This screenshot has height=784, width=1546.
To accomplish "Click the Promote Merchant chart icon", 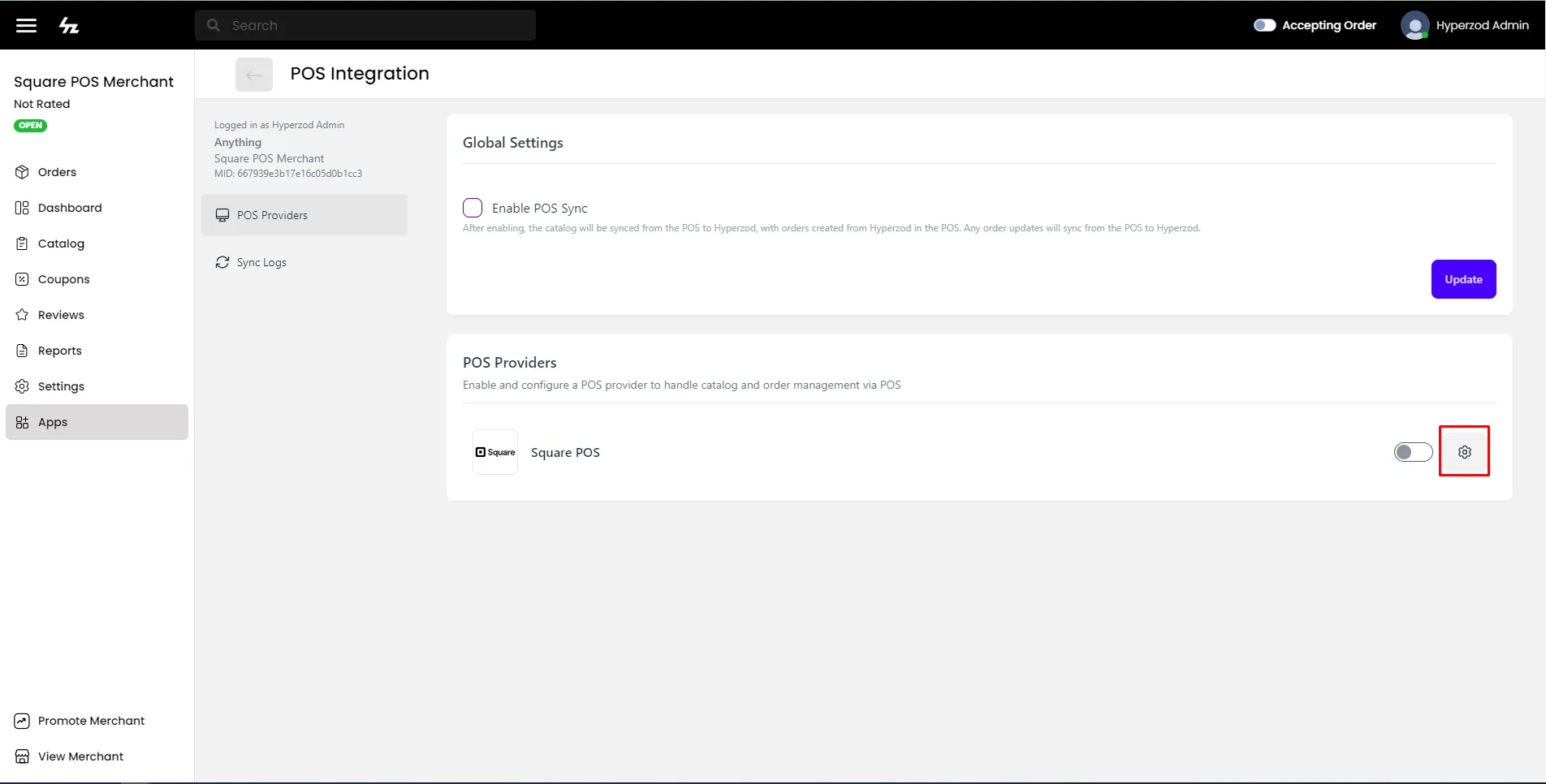I will (x=22, y=721).
